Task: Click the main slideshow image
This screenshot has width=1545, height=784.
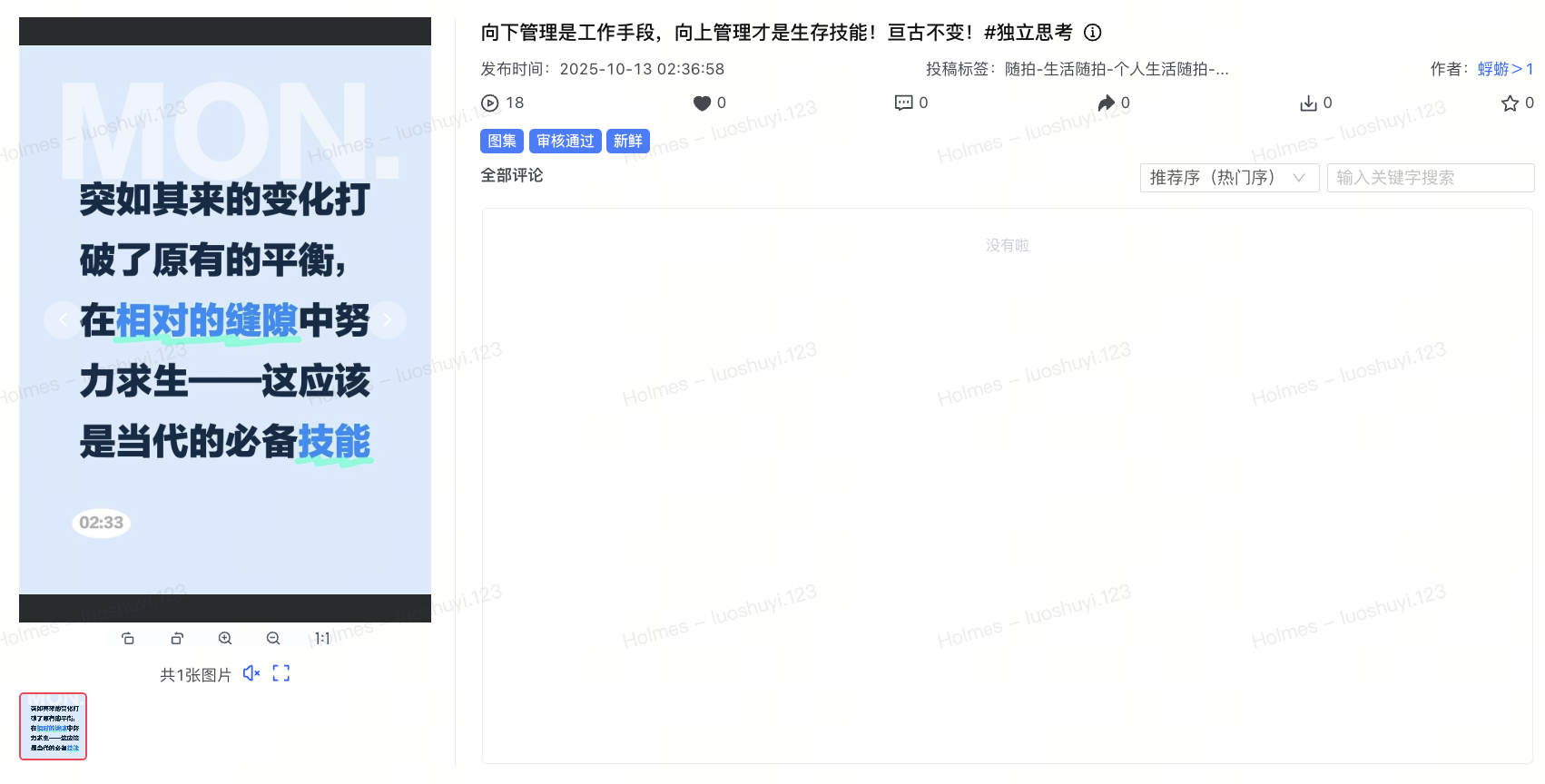Action: tap(225, 319)
